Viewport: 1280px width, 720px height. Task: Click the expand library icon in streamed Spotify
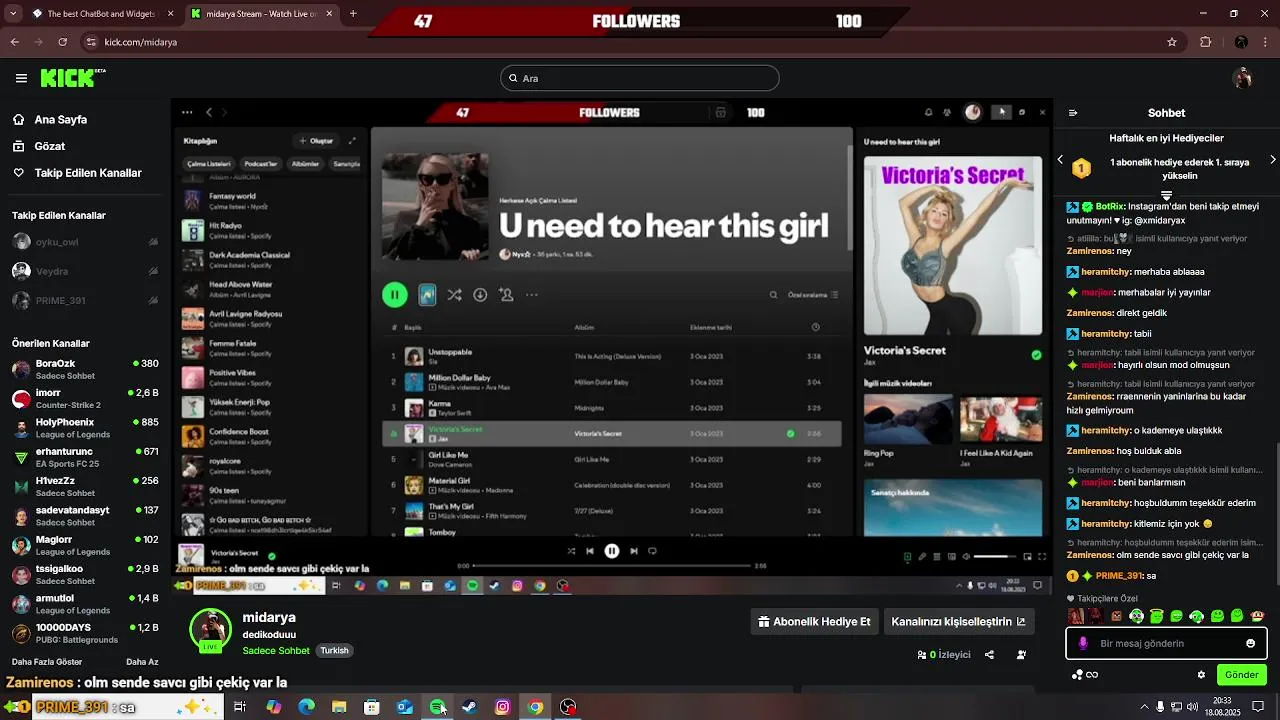(352, 141)
